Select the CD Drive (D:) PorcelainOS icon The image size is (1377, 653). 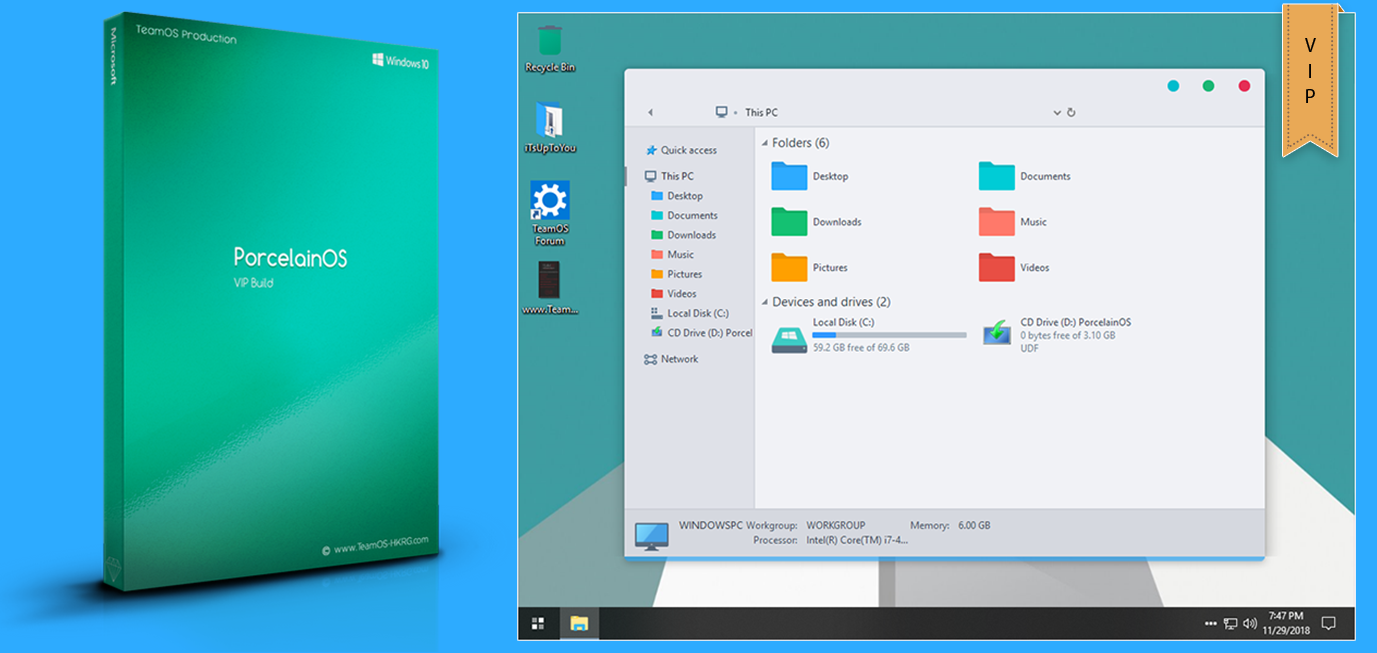[x=997, y=334]
